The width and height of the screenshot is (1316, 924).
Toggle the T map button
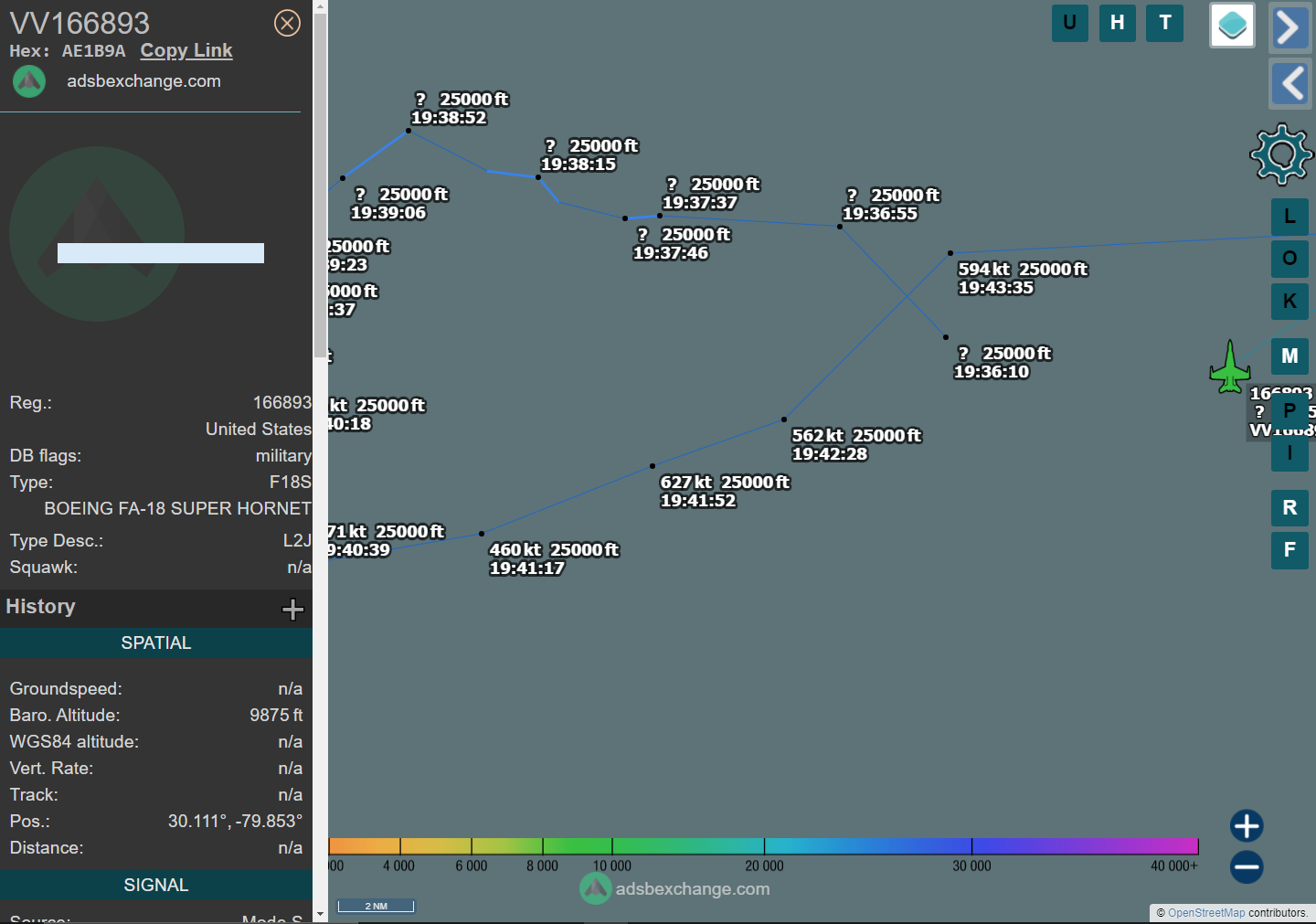coord(1164,23)
